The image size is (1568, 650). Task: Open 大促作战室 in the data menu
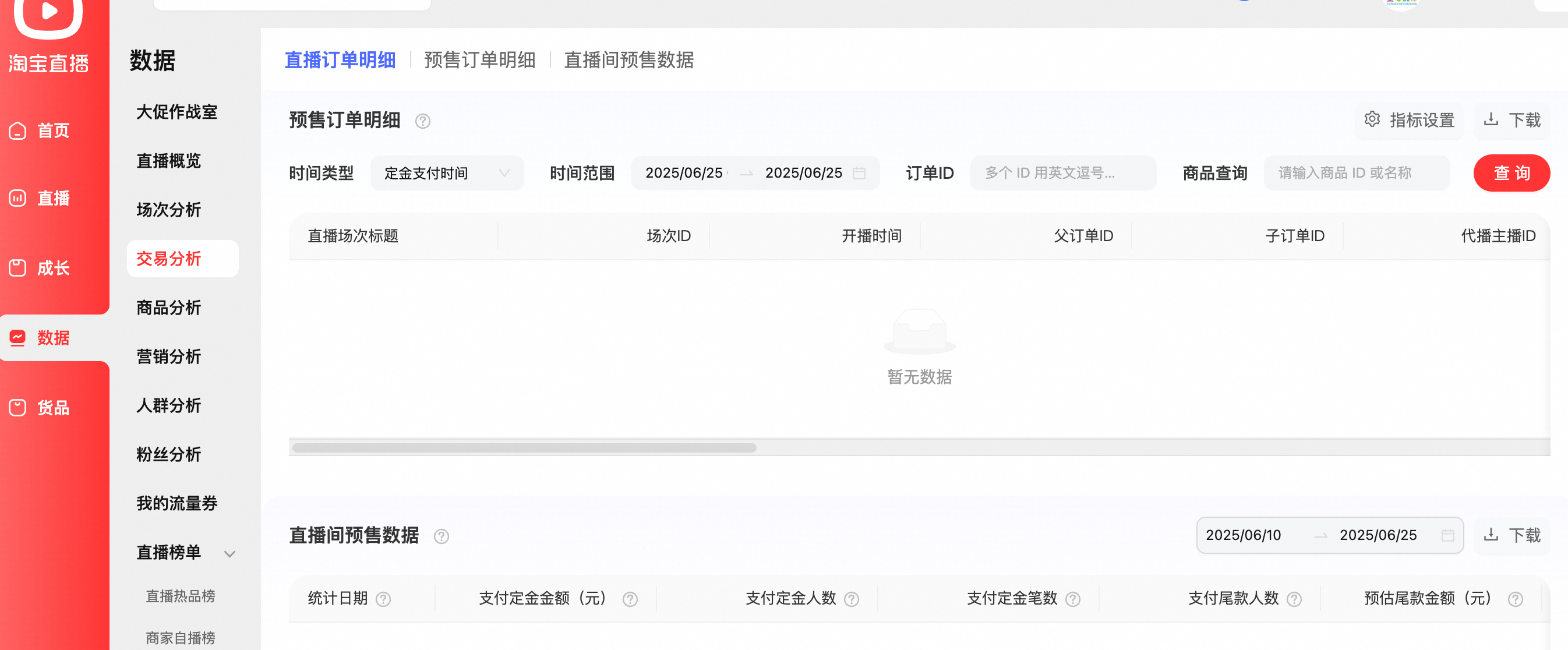point(176,112)
